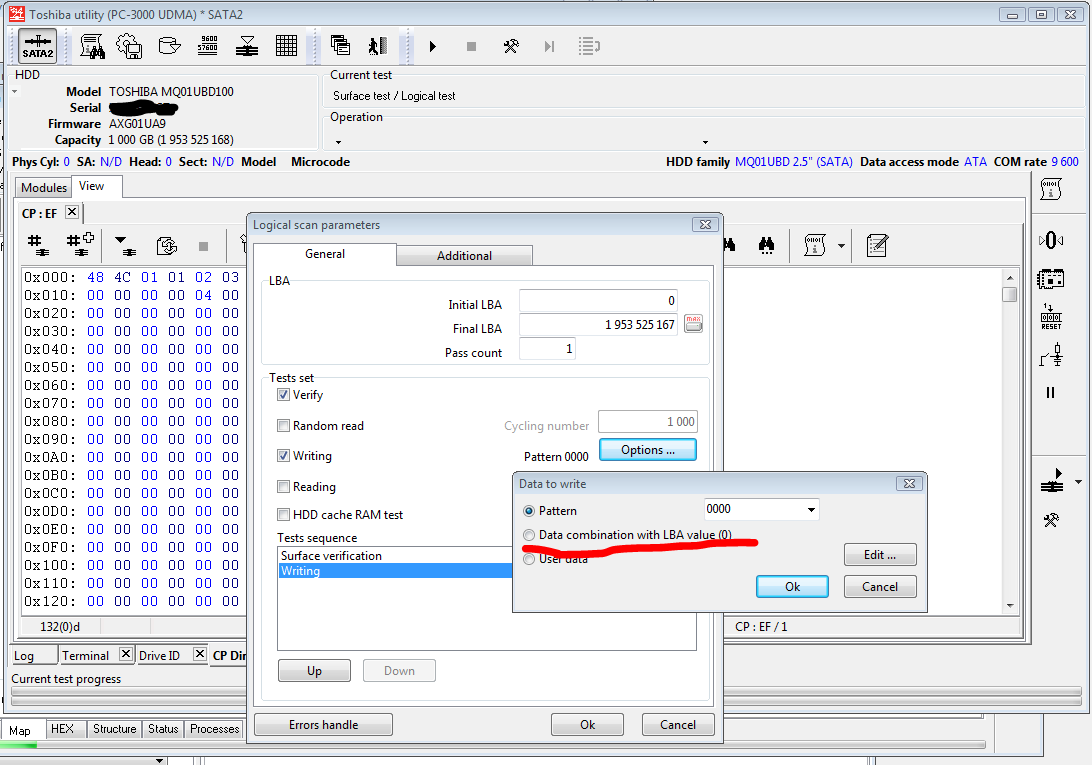Image resolution: width=1092 pixels, height=765 pixels.
Task: Expand dropdown arrow next to binary scroll icon
Action: pos(841,246)
